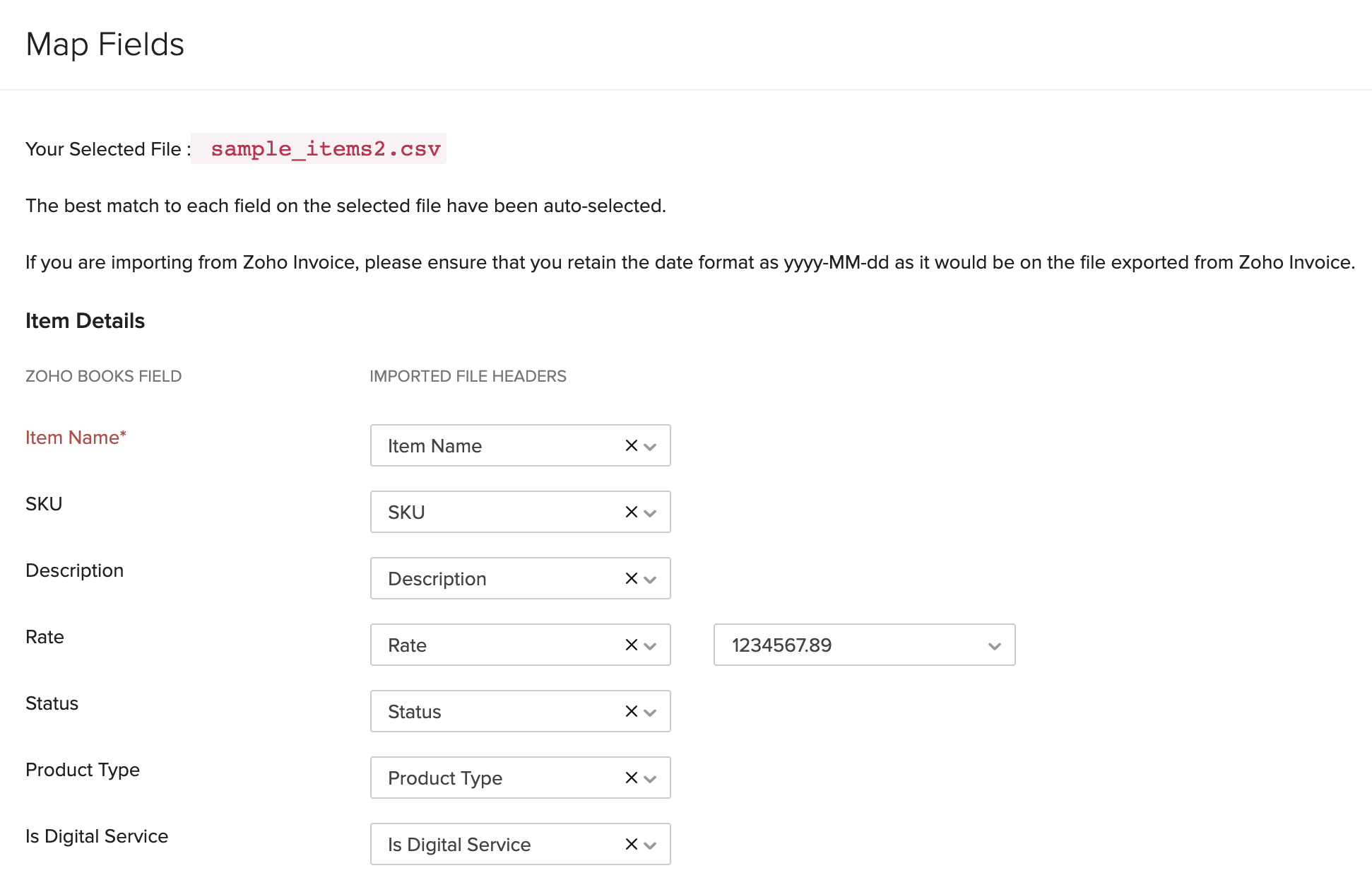Expand the Description dropdown chevron
The image size is (1372, 885).
point(651,580)
